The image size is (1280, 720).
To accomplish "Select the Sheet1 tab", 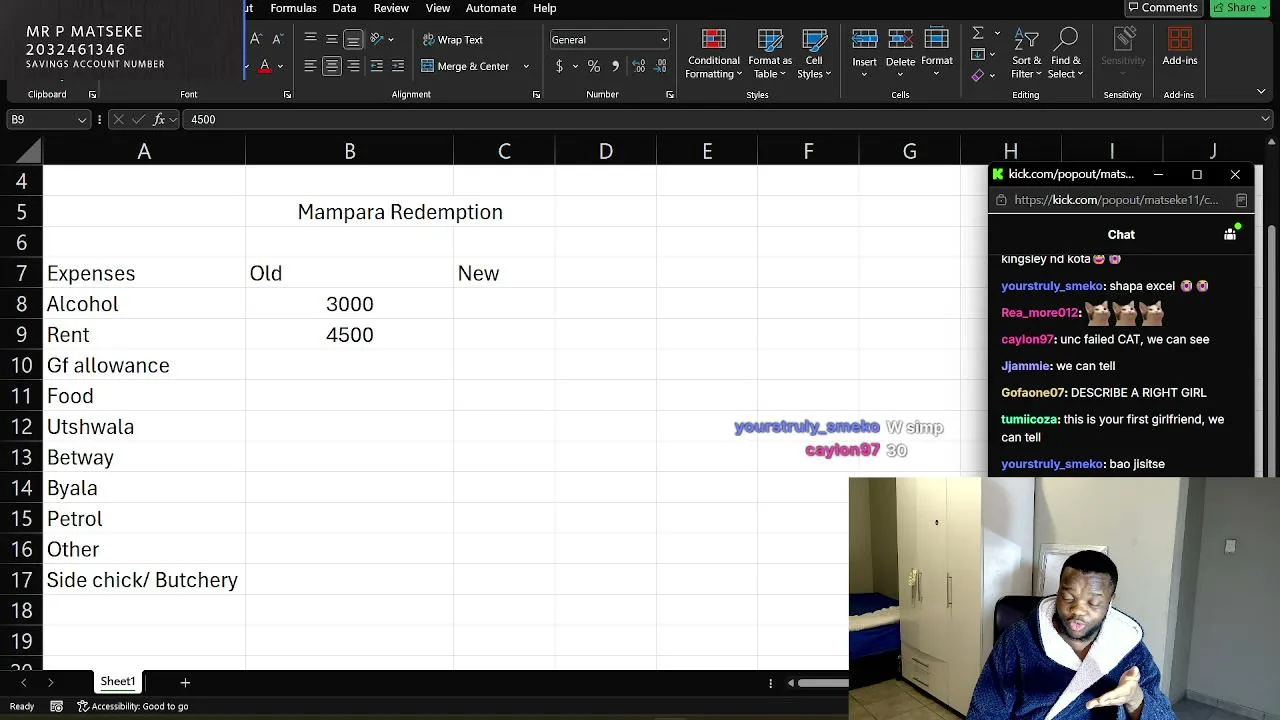I will (x=118, y=682).
